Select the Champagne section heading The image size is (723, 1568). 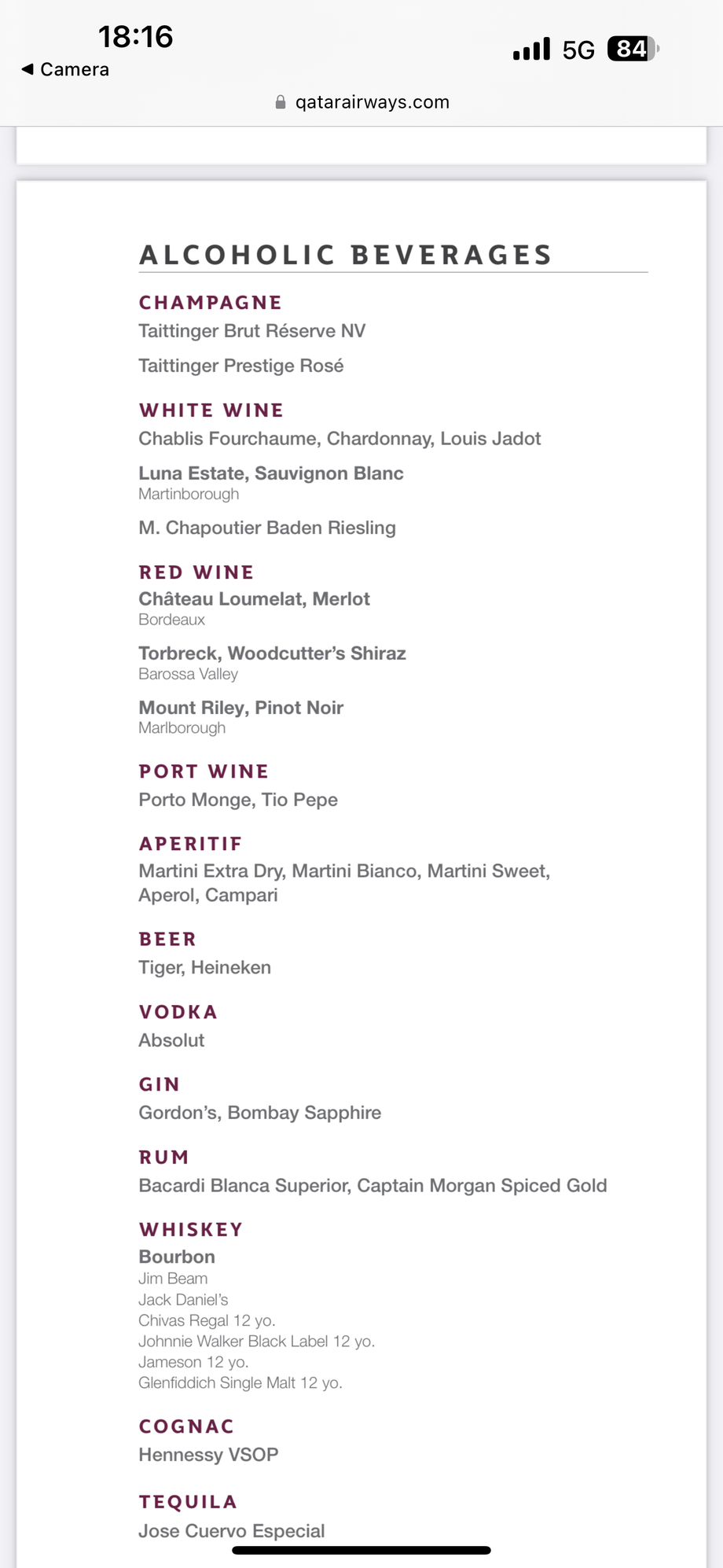[211, 303]
